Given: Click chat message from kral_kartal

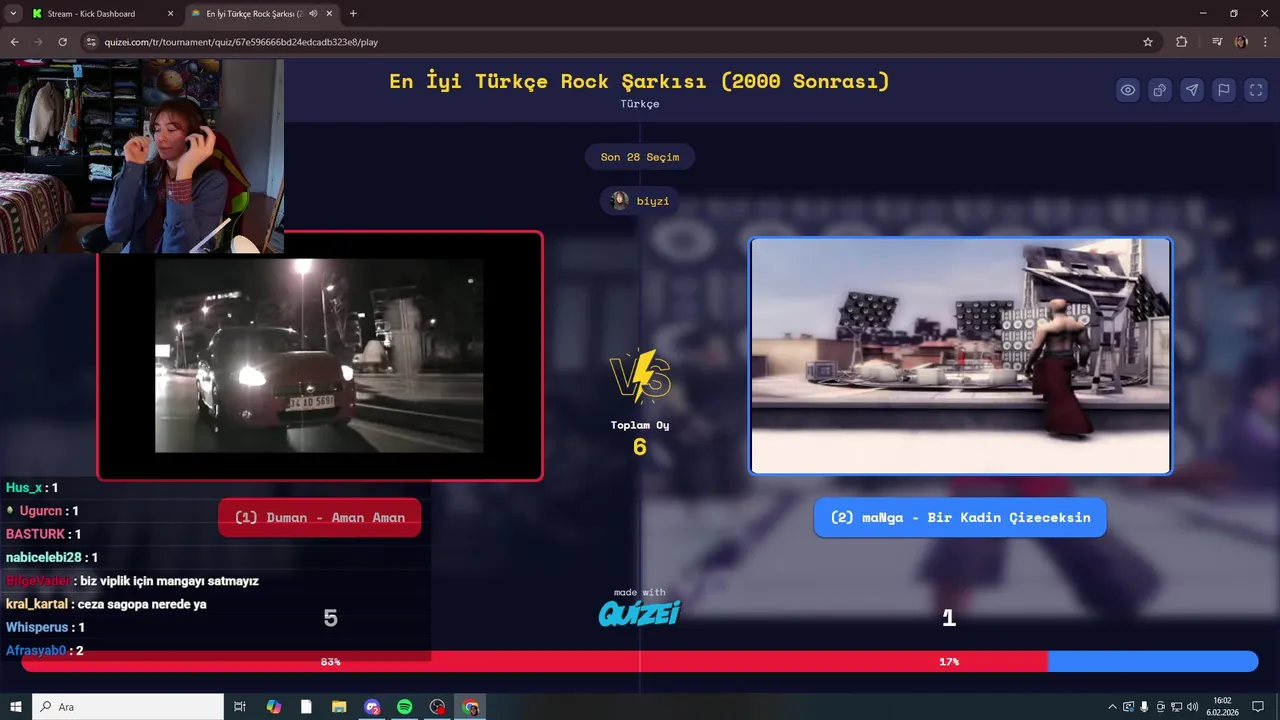Looking at the screenshot, I should (x=106, y=604).
